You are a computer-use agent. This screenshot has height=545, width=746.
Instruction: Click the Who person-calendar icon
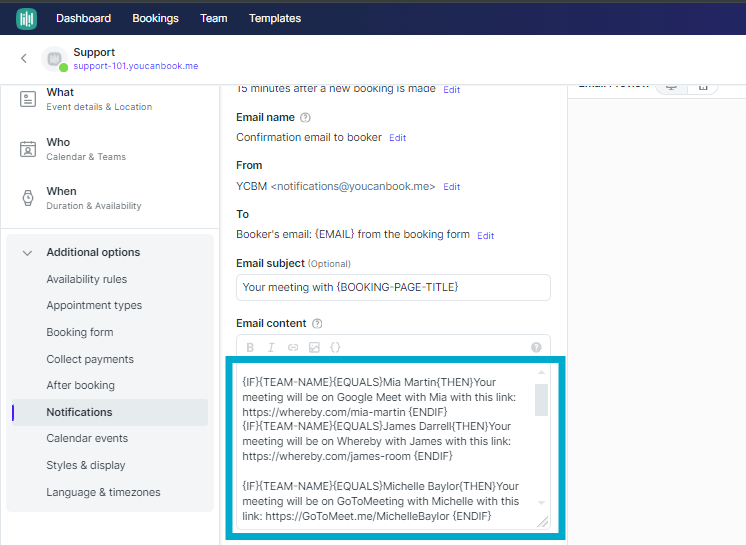(28, 149)
